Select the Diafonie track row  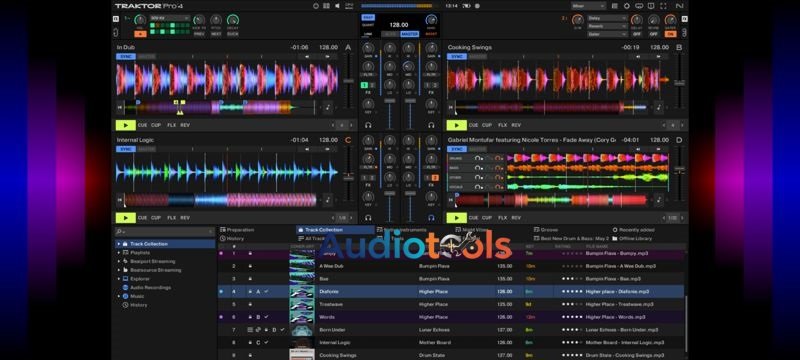pyautogui.click(x=451, y=292)
